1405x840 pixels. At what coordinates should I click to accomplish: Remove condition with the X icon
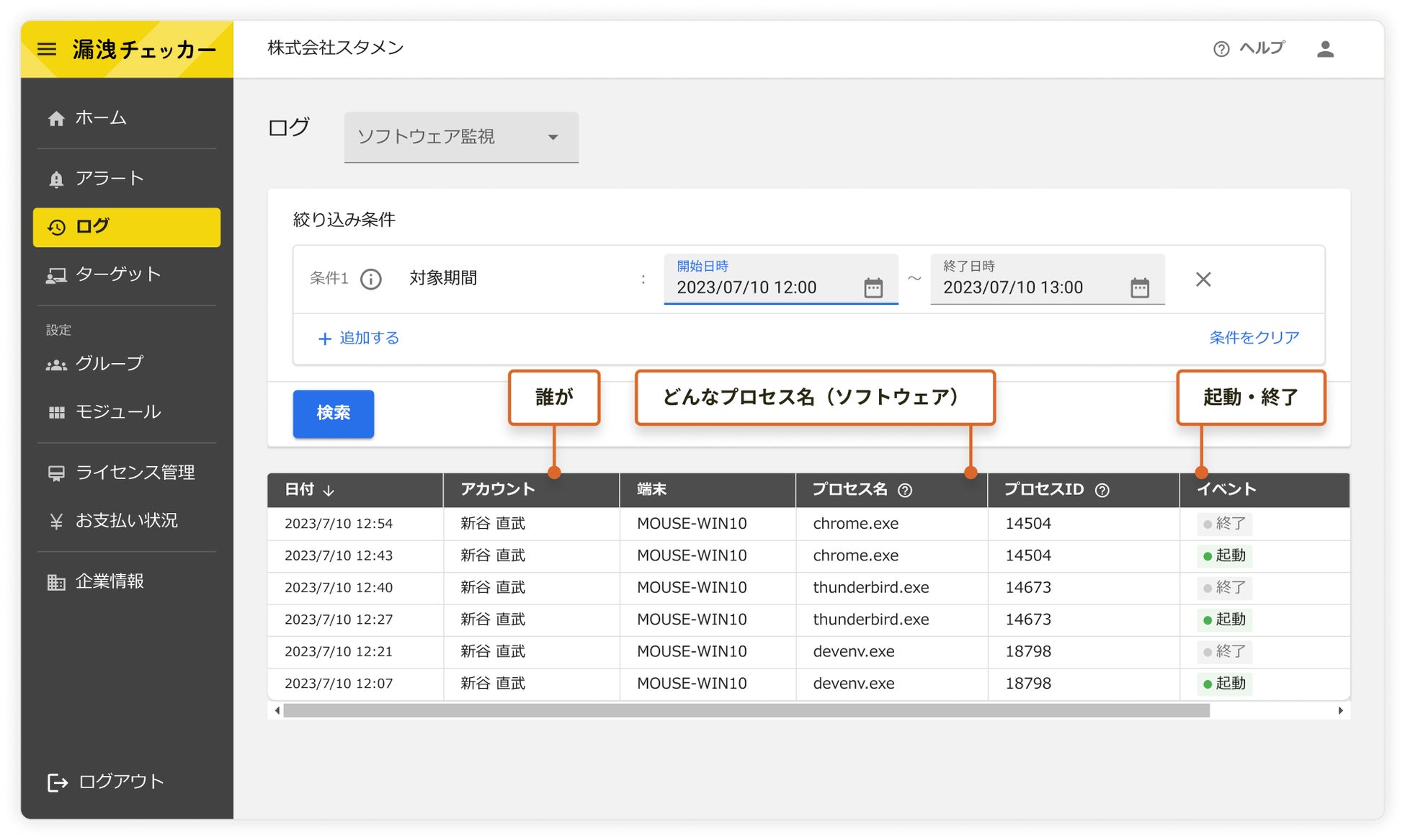click(x=1203, y=279)
